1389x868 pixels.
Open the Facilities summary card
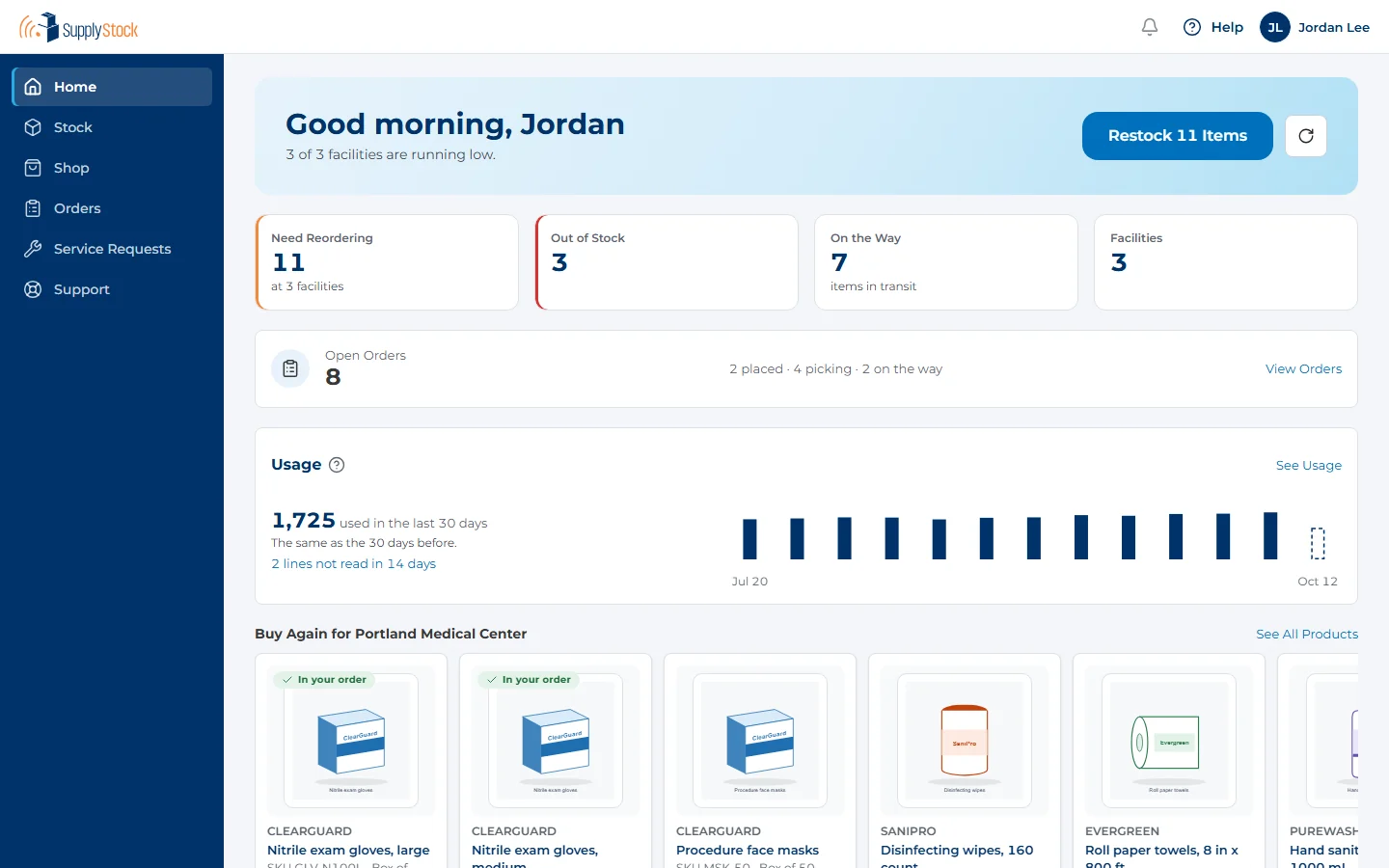click(x=1226, y=262)
